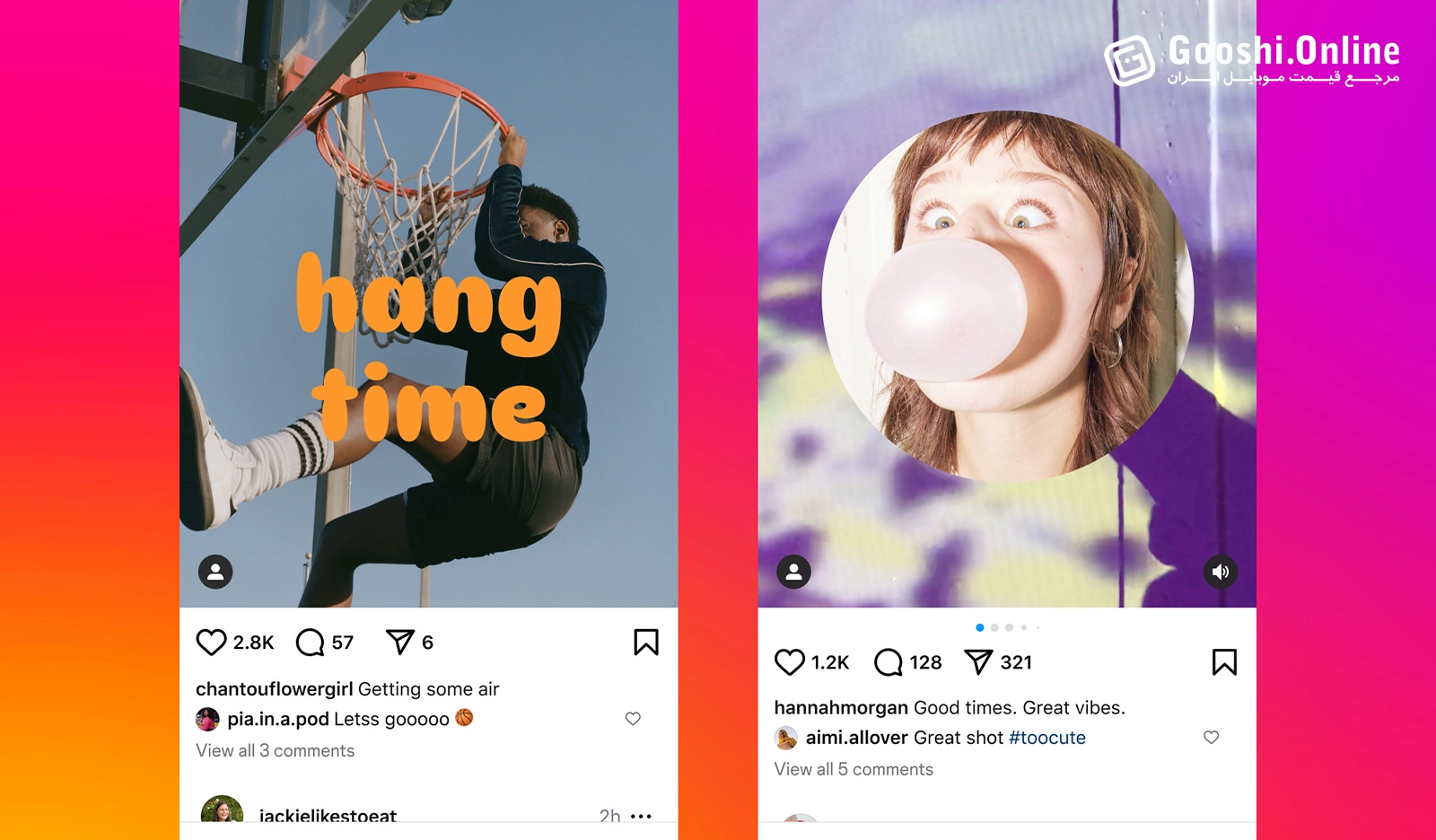
Task: Select the second carousel dot indicator
Action: (994, 627)
